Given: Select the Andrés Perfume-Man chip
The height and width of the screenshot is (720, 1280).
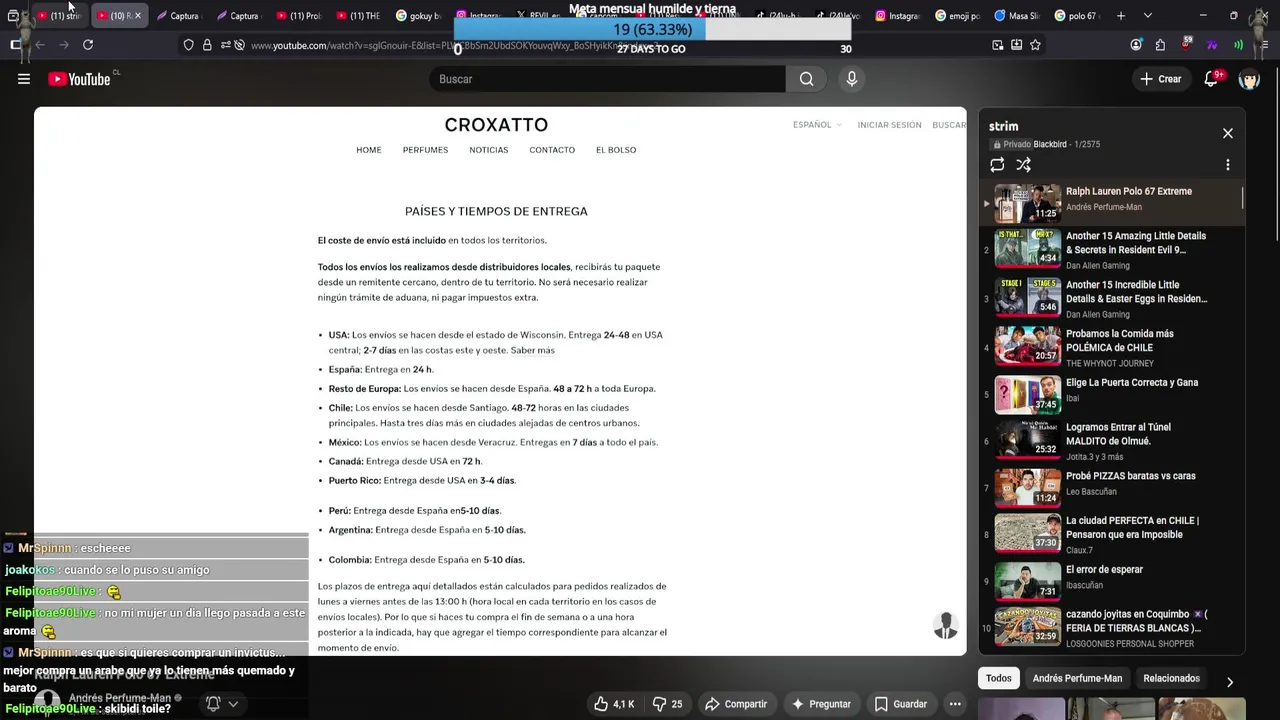Looking at the screenshot, I should [x=1077, y=678].
